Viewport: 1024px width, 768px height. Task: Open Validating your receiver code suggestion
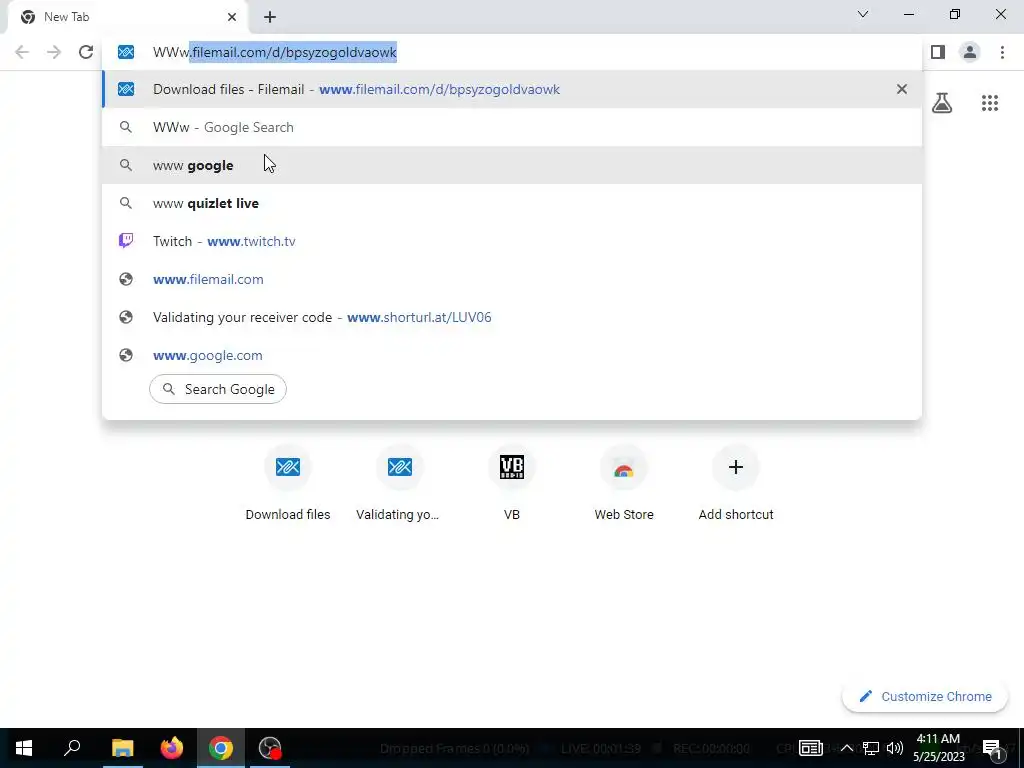[x=512, y=317]
